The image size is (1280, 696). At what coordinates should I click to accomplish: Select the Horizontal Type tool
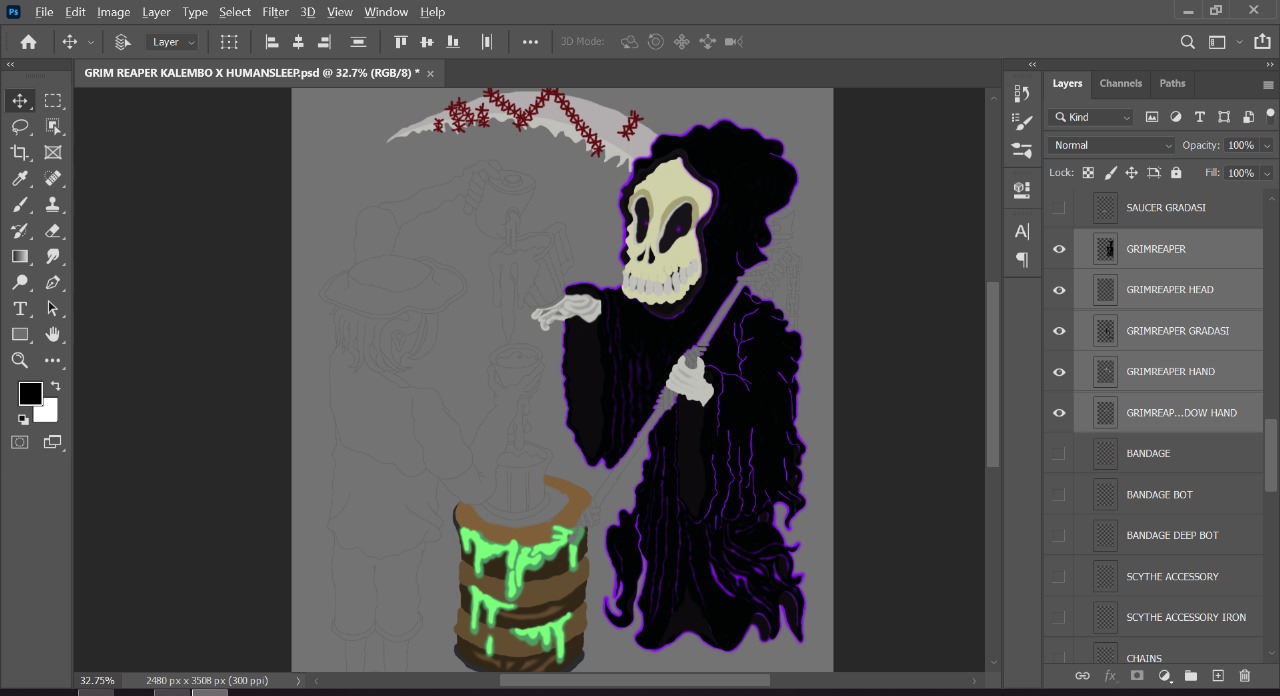tap(20, 309)
